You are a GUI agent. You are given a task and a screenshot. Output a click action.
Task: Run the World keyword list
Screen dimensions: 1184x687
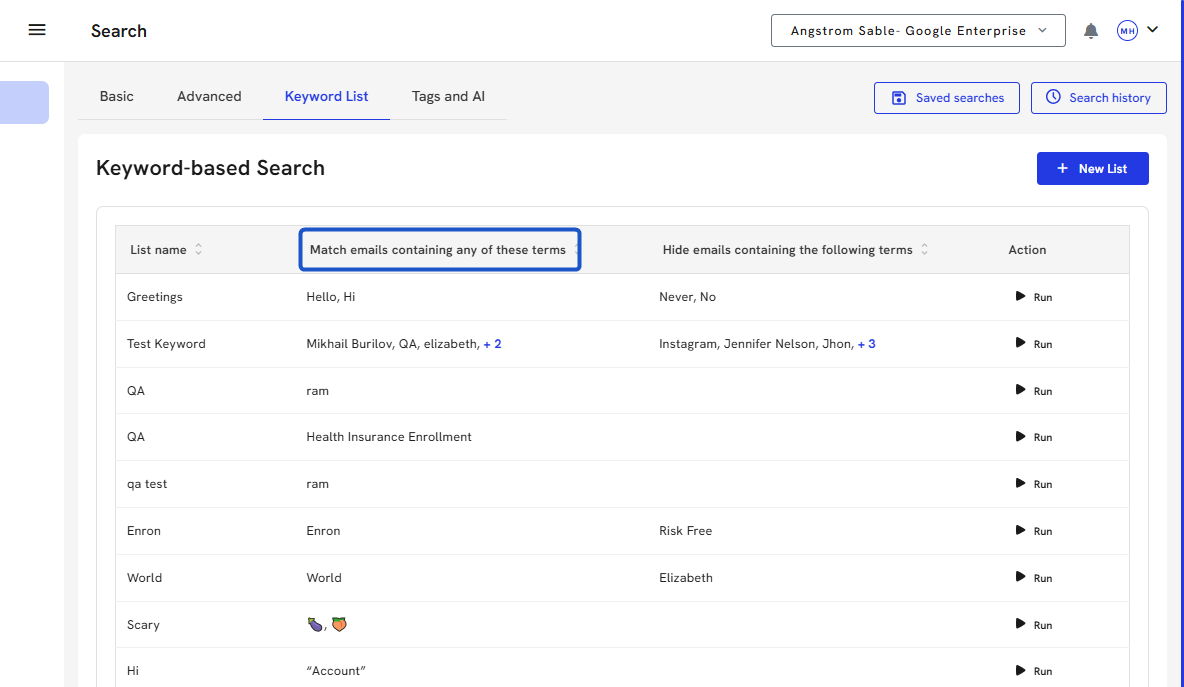click(1034, 578)
